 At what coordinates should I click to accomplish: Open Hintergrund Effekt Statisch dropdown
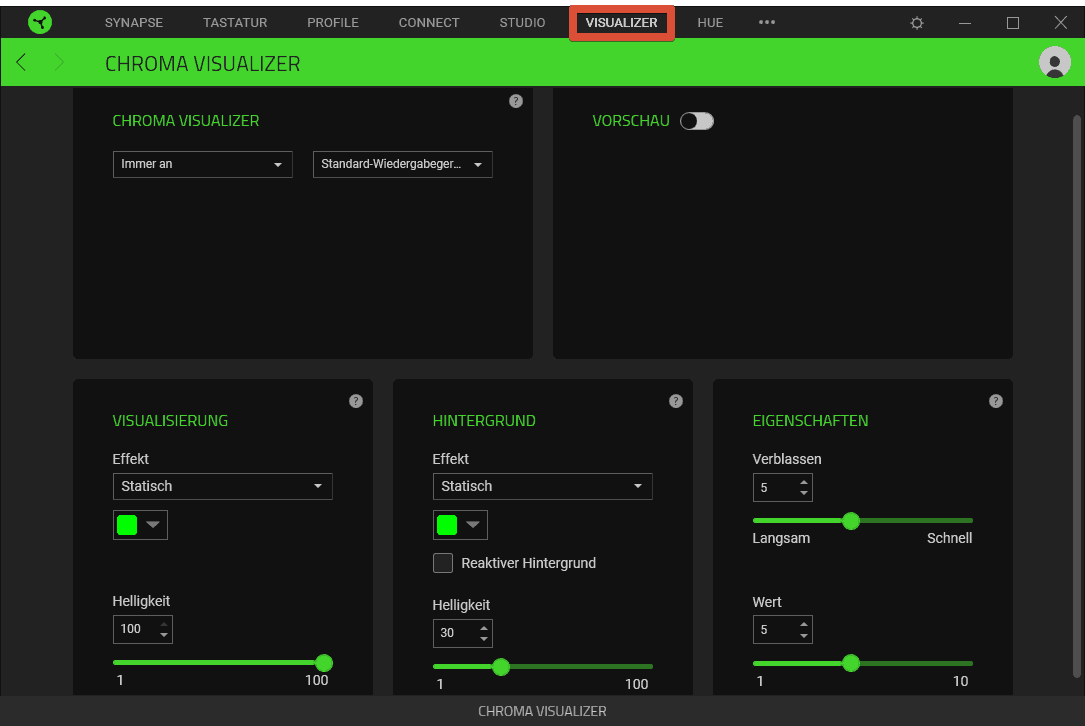(x=542, y=487)
